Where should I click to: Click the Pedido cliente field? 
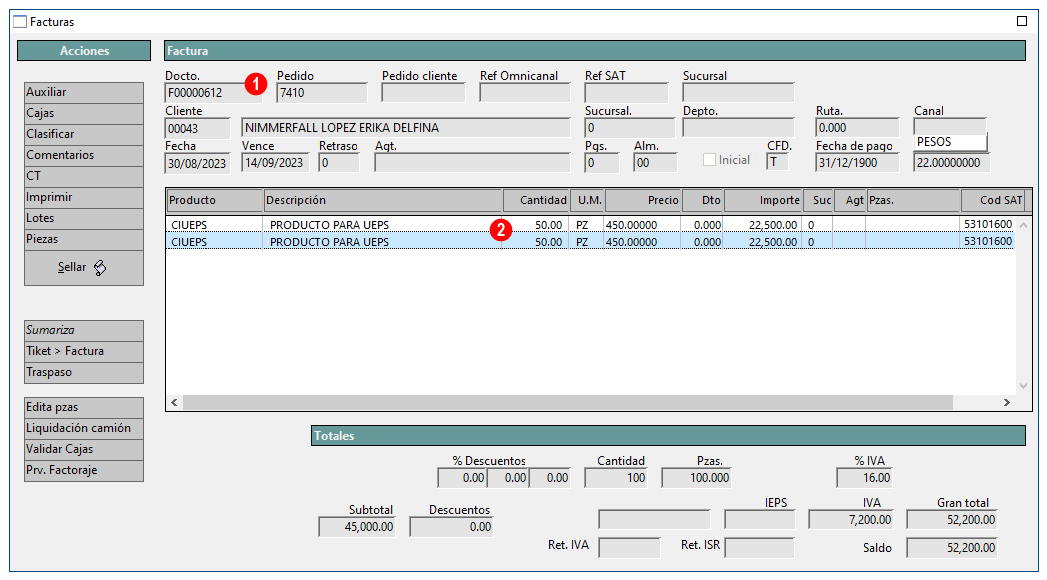pos(423,93)
